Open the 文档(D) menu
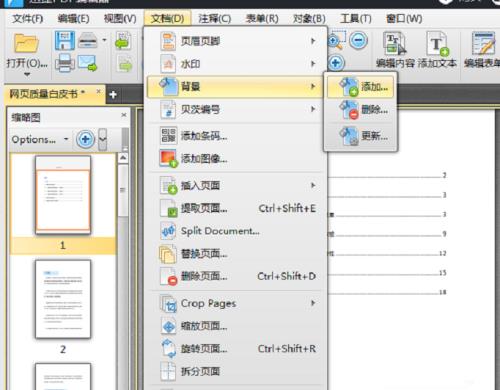The height and width of the screenshot is (390, 500). [167, 18]
